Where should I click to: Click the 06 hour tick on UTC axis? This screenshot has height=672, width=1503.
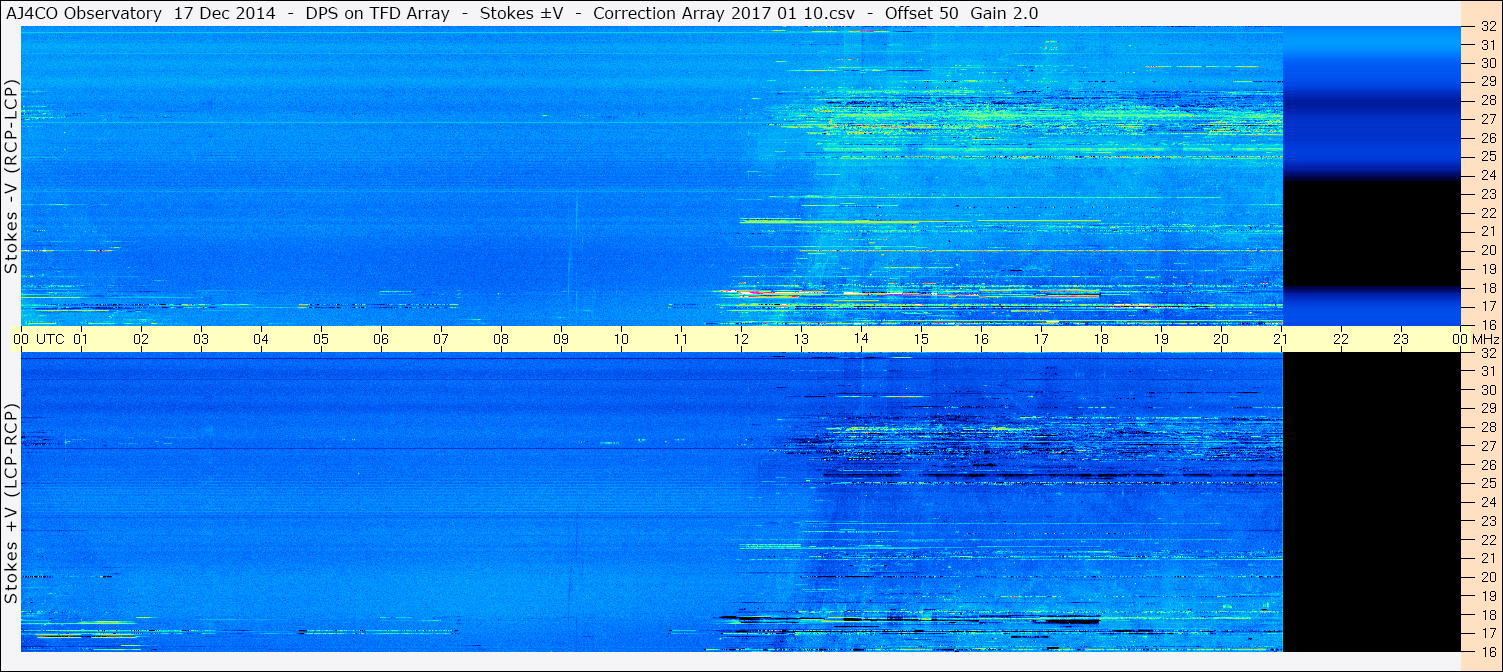click(381, 339)
